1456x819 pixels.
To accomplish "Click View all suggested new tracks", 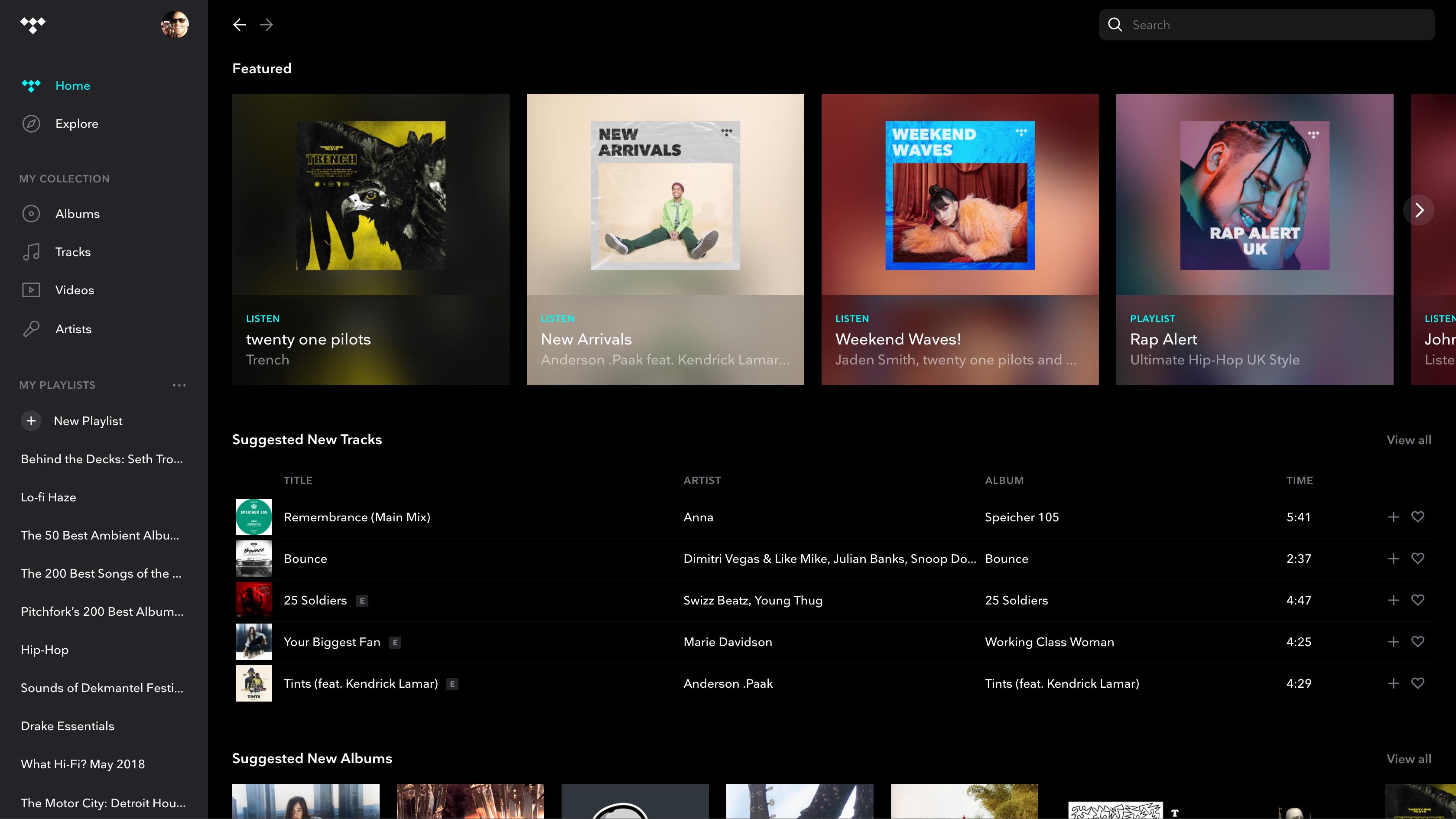I will [1409, 439].
